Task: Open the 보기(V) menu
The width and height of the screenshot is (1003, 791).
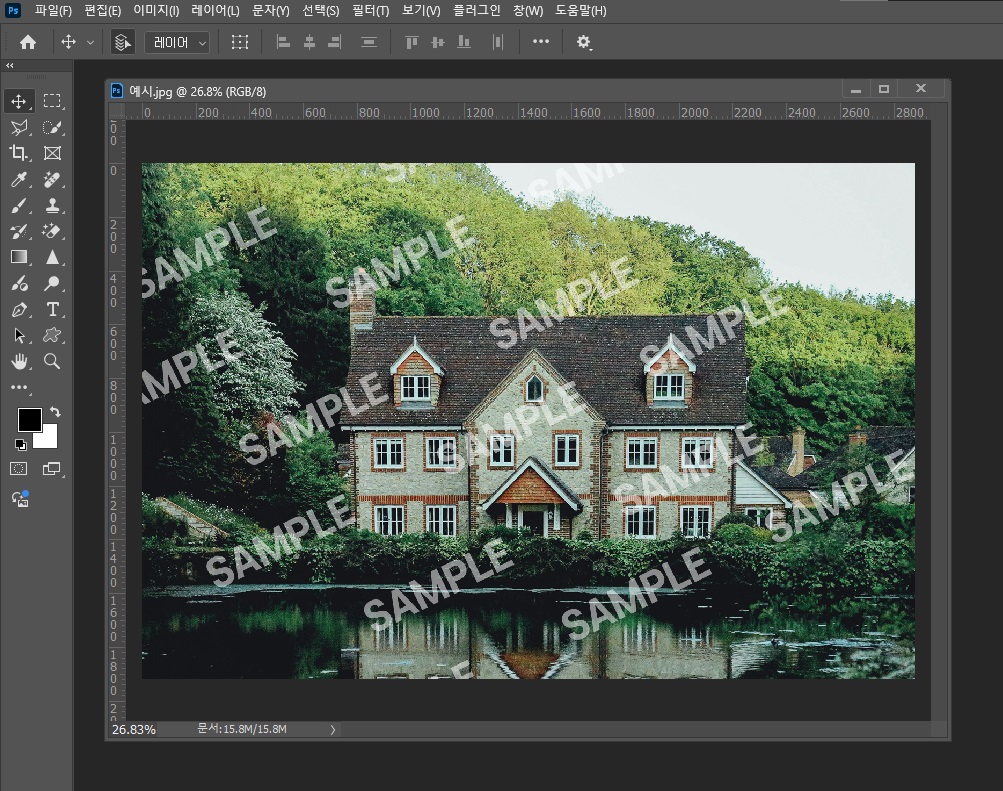Action: pyautogui.click(x=421, y=11)
